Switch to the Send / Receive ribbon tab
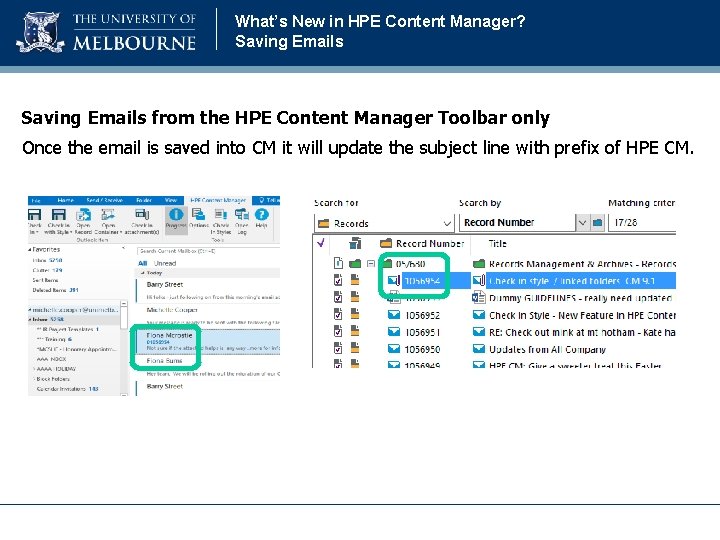The height and width of the screenshot is (540, 720). coord(104,201)
